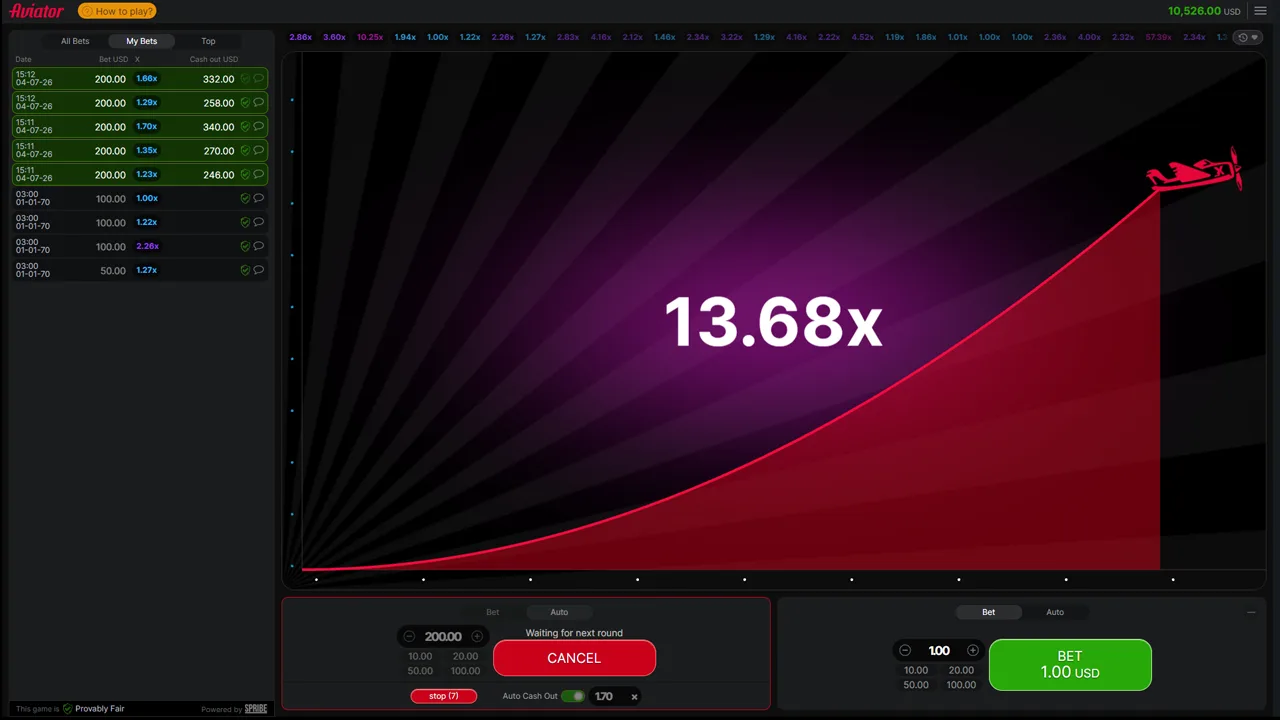Increase the 200.00 bet amount
Viewport: 1280px width, 720px height.
coord(477,636)
